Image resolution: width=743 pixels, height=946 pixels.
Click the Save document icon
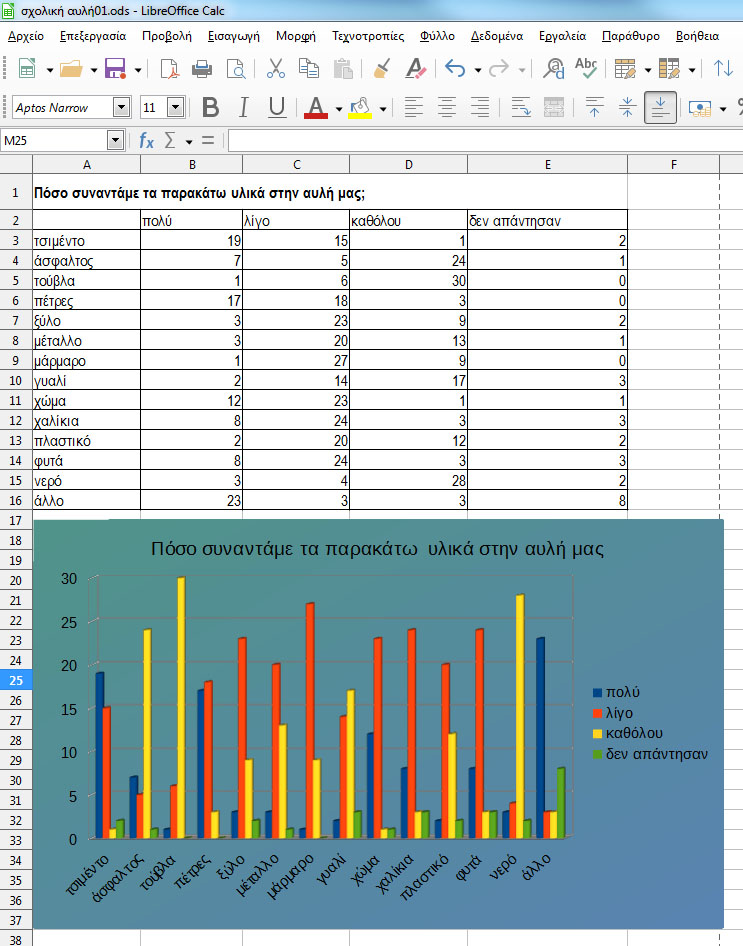115,69
